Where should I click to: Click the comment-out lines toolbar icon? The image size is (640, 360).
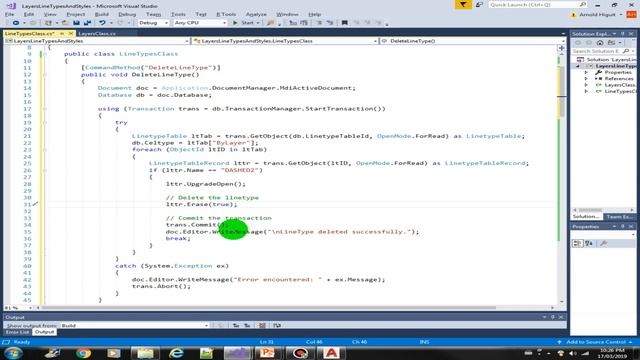[x=319, y=23]
